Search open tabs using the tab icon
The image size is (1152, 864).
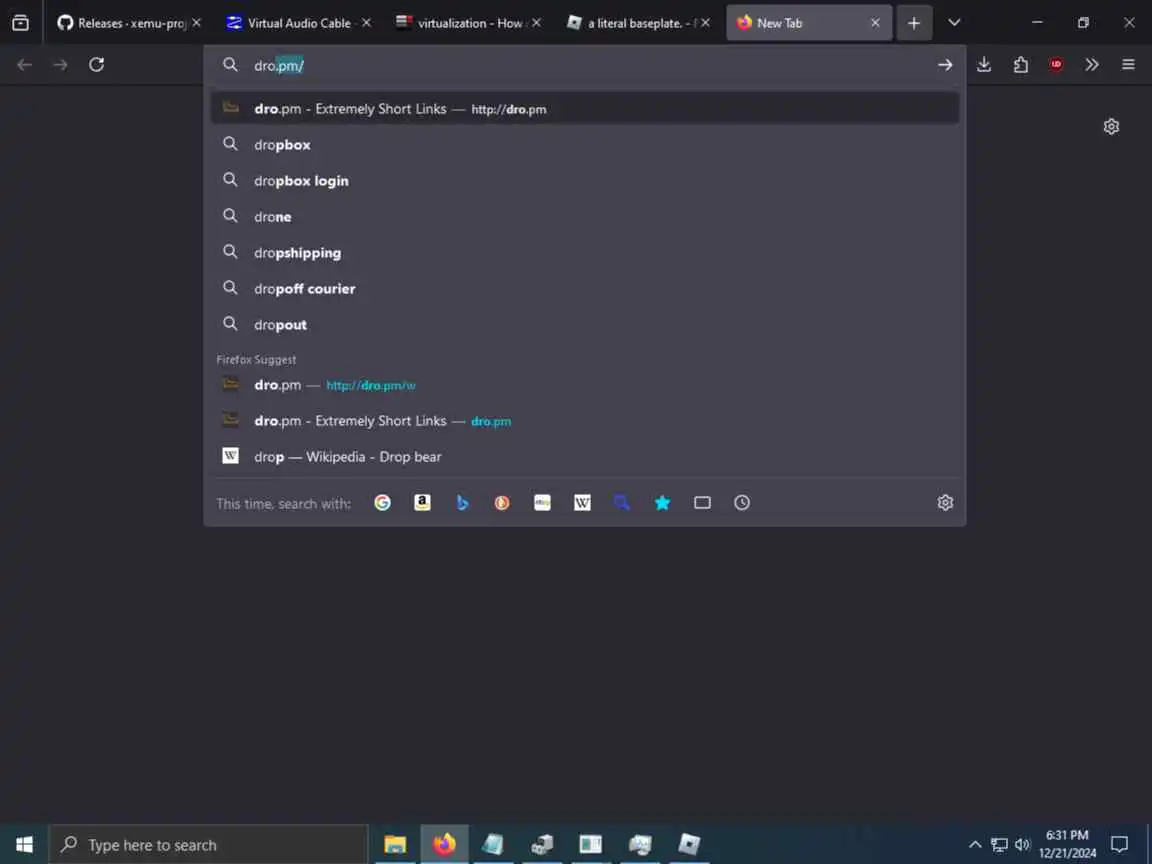click(x=702, y=503)
